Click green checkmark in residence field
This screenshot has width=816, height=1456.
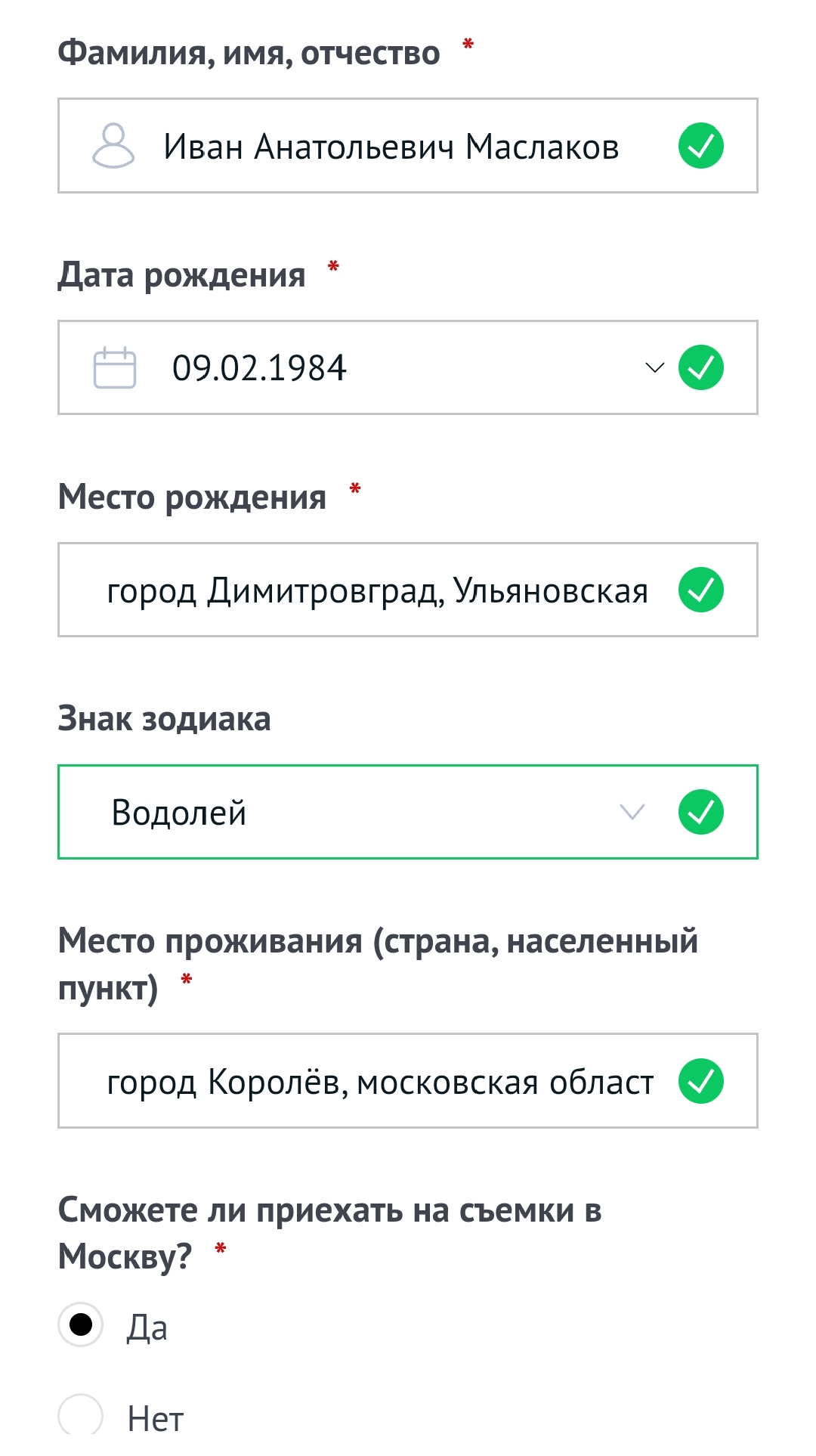point(701,1082)
